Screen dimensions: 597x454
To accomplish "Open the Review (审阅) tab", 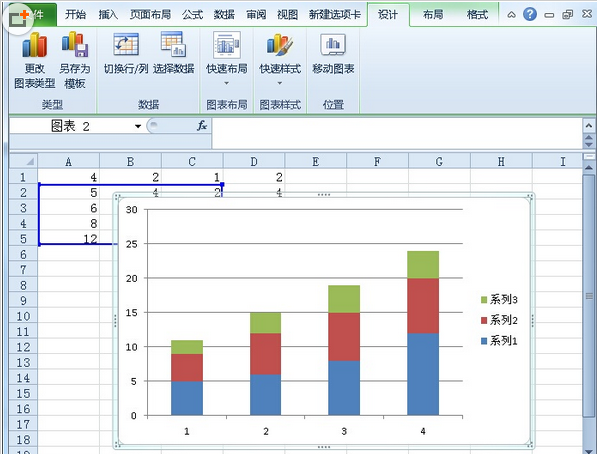I will (256, 14).
